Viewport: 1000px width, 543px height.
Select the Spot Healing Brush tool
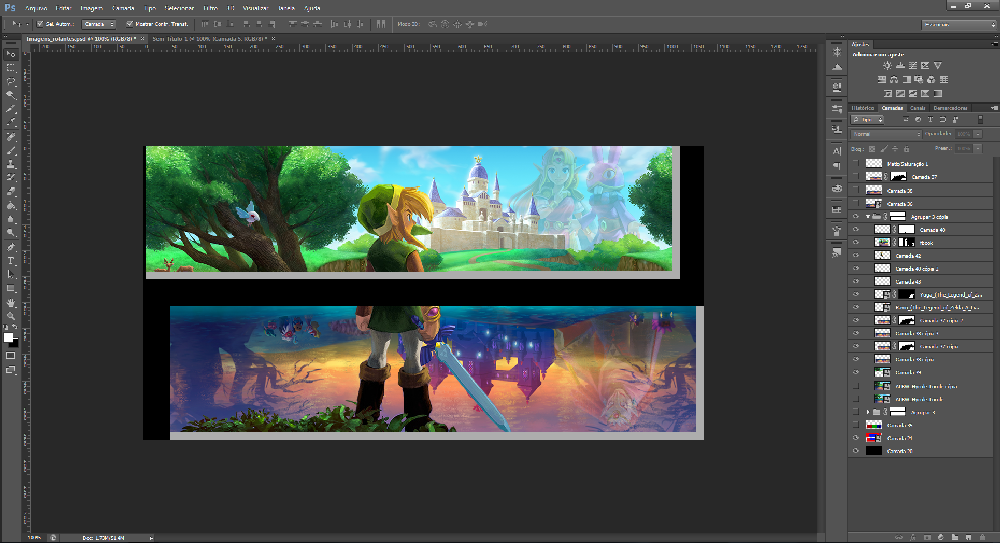pos(11,137)
